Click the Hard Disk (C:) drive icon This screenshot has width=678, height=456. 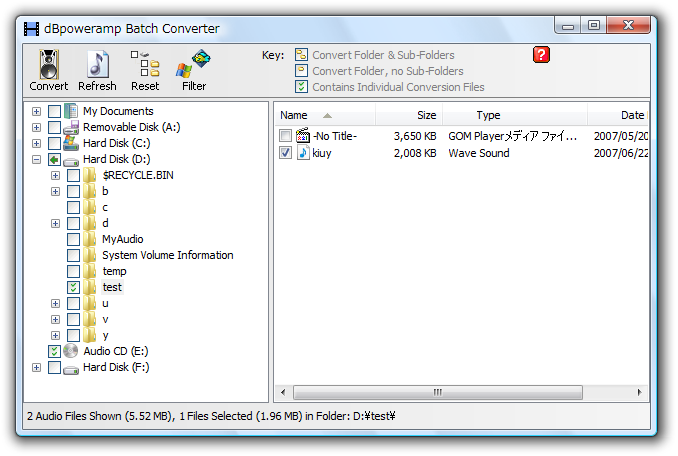pyautogui.click(x=71, y=143)
